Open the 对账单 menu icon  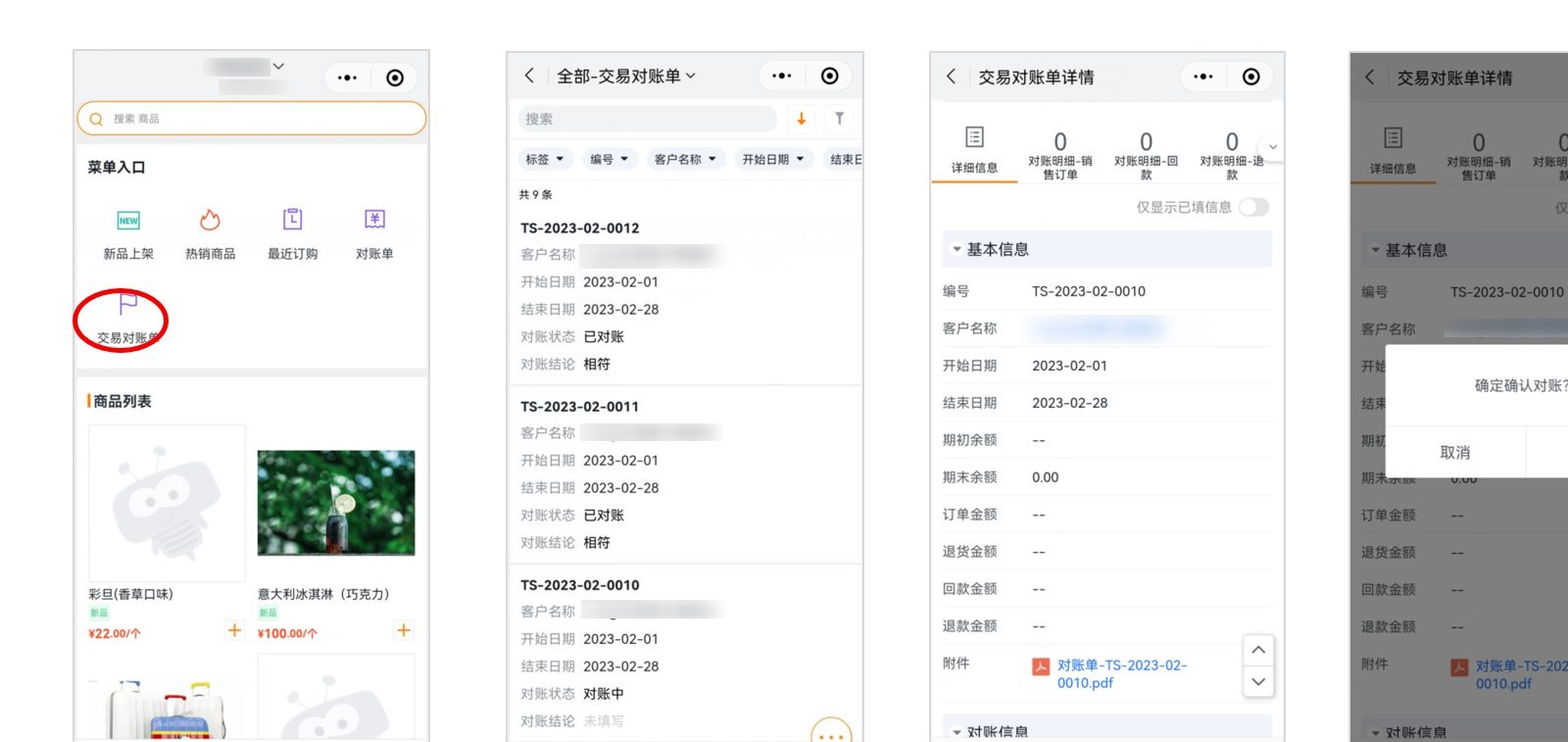coord(374,220)
